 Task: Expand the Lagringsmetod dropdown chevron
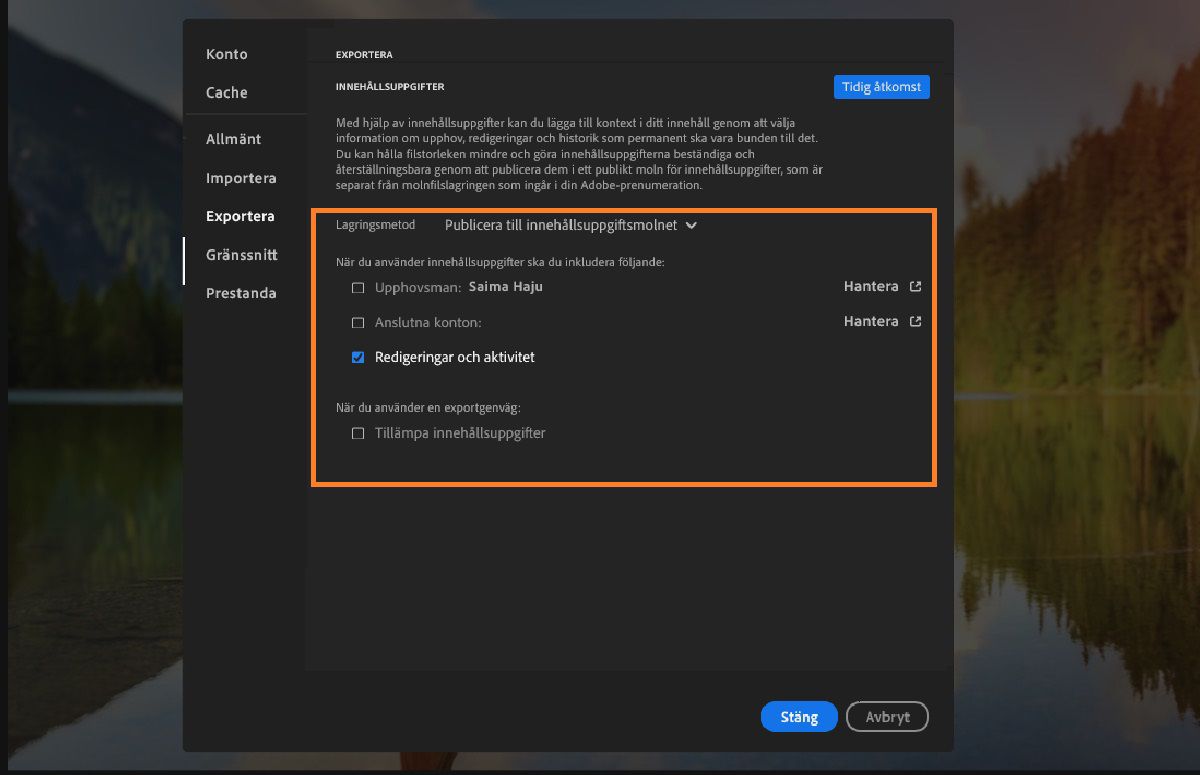(x=690, y=226)
